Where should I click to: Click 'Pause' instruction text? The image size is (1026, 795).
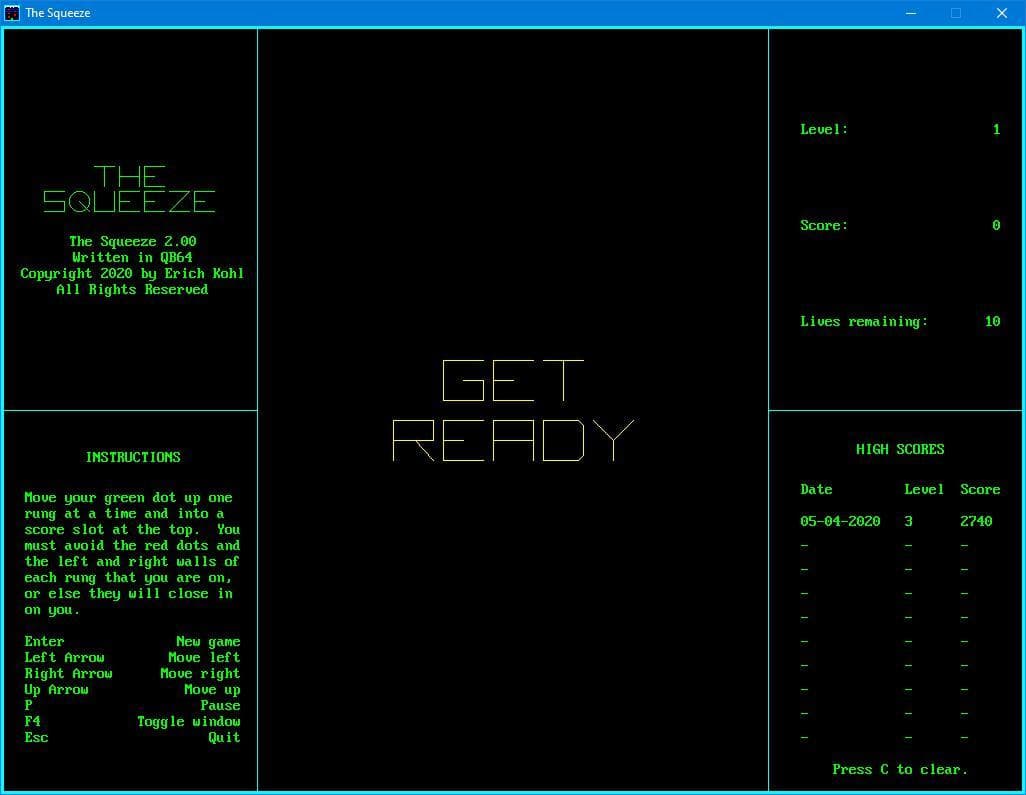[221, 705]
